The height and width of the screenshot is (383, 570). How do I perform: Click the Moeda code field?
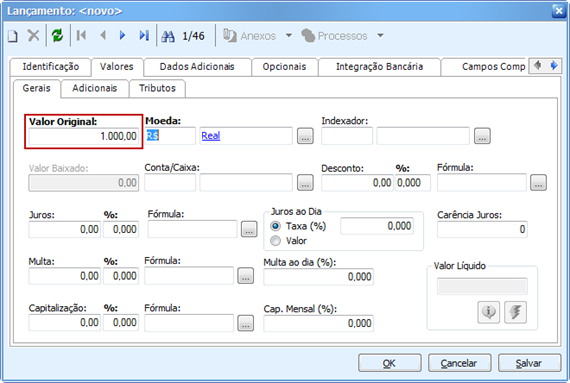pos(170,136)
